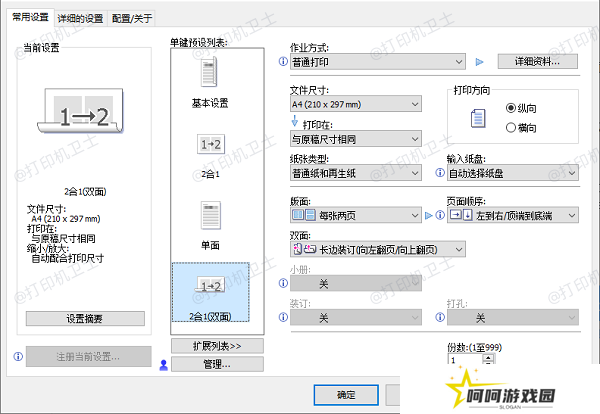Click blue down arrow beside 打印在 label
Image resolution: width=600 pixels, height=414 pixels.
[x=295, y=121]
